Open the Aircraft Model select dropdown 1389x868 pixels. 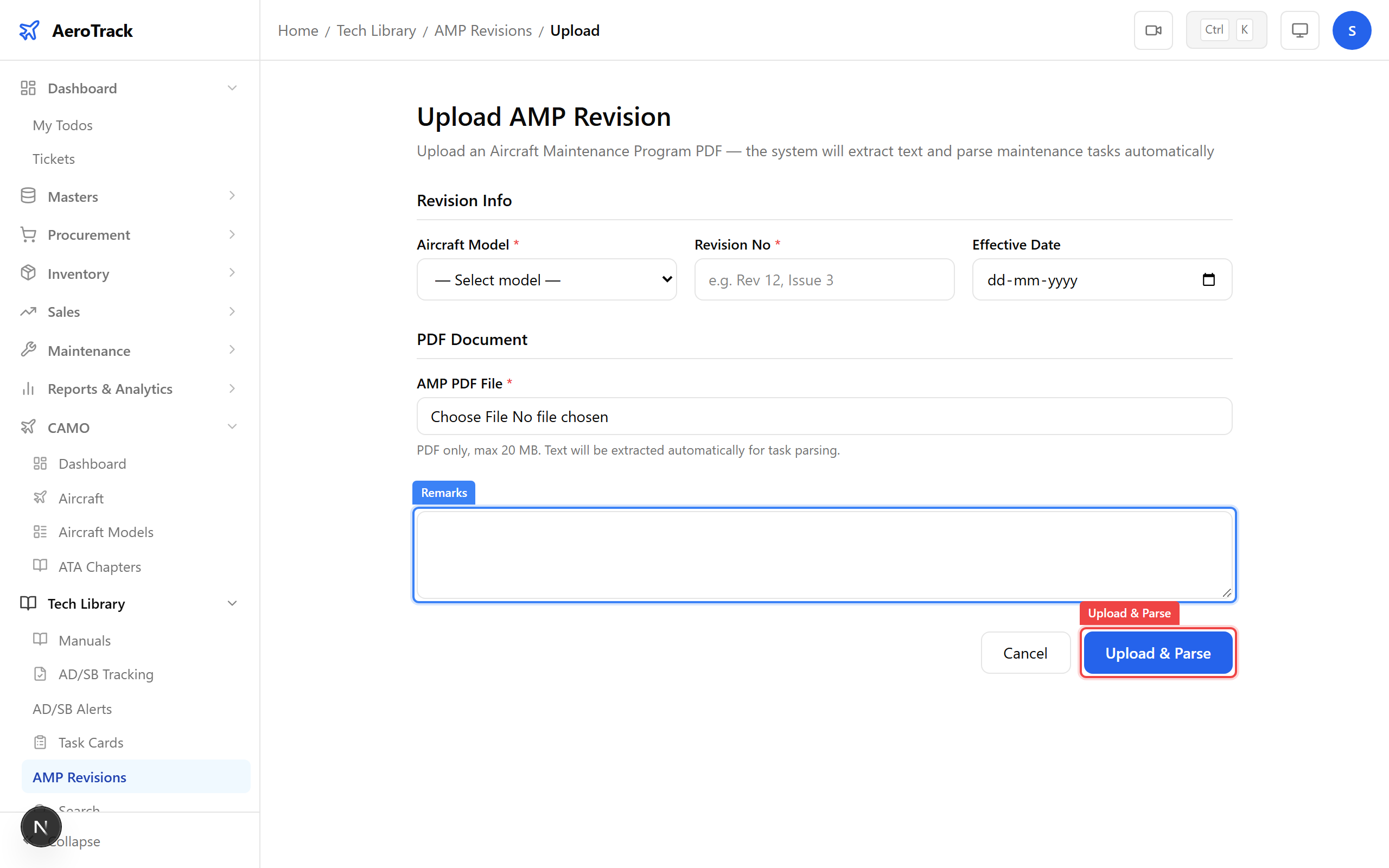tap(546, 279)
